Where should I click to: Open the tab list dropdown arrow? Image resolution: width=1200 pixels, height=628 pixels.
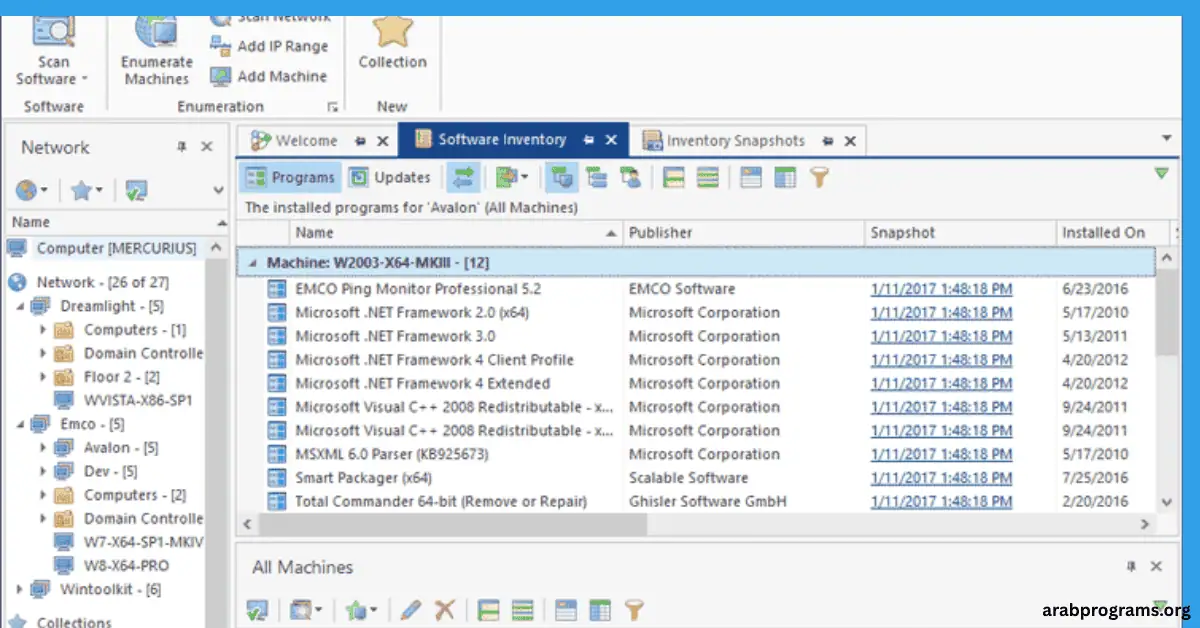pyautogui.click(x=1166, y=138)
